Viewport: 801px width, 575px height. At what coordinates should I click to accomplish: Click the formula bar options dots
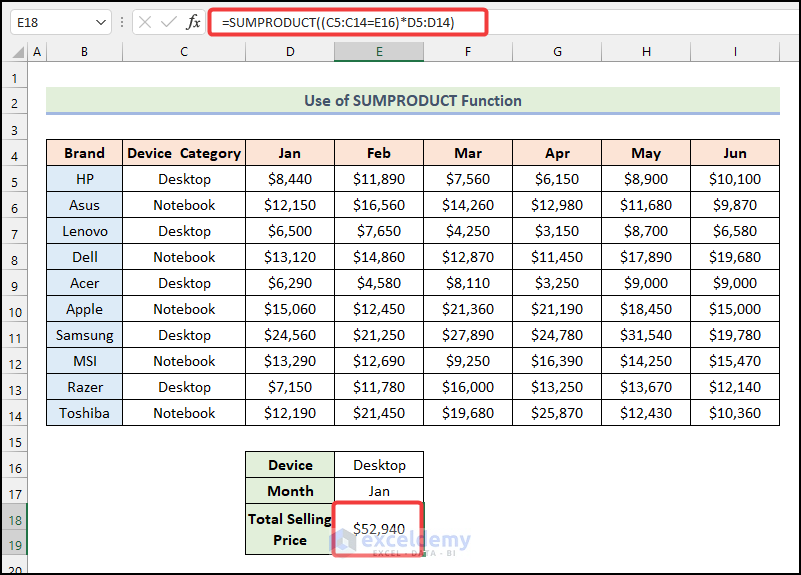click(x=122, y=22)
